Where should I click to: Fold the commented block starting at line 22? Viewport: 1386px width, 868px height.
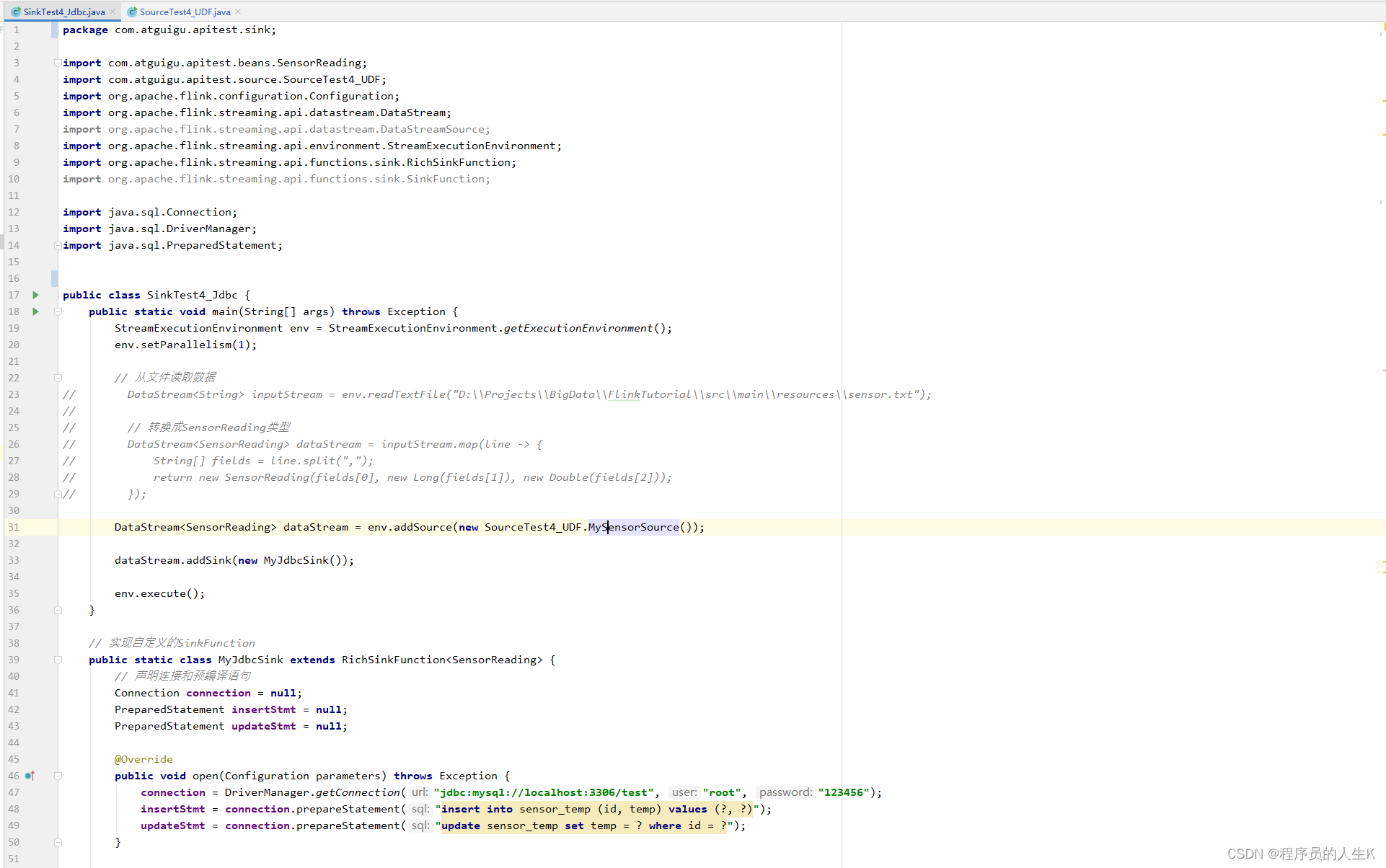(x=58, y=377)
